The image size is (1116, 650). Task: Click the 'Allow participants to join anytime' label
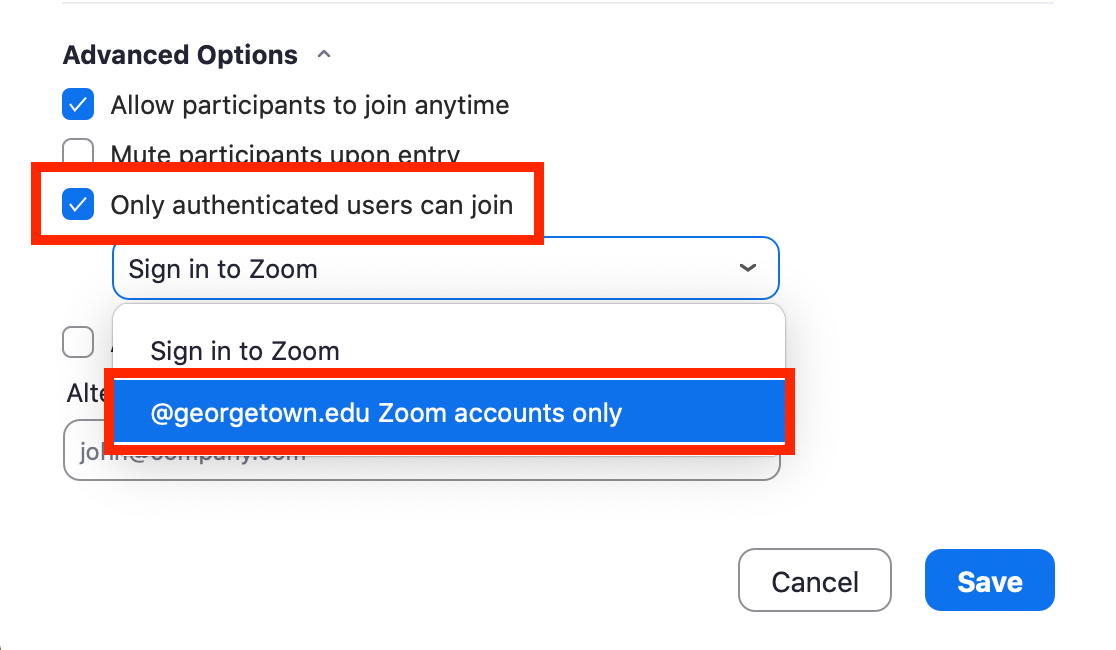[309, 105]
